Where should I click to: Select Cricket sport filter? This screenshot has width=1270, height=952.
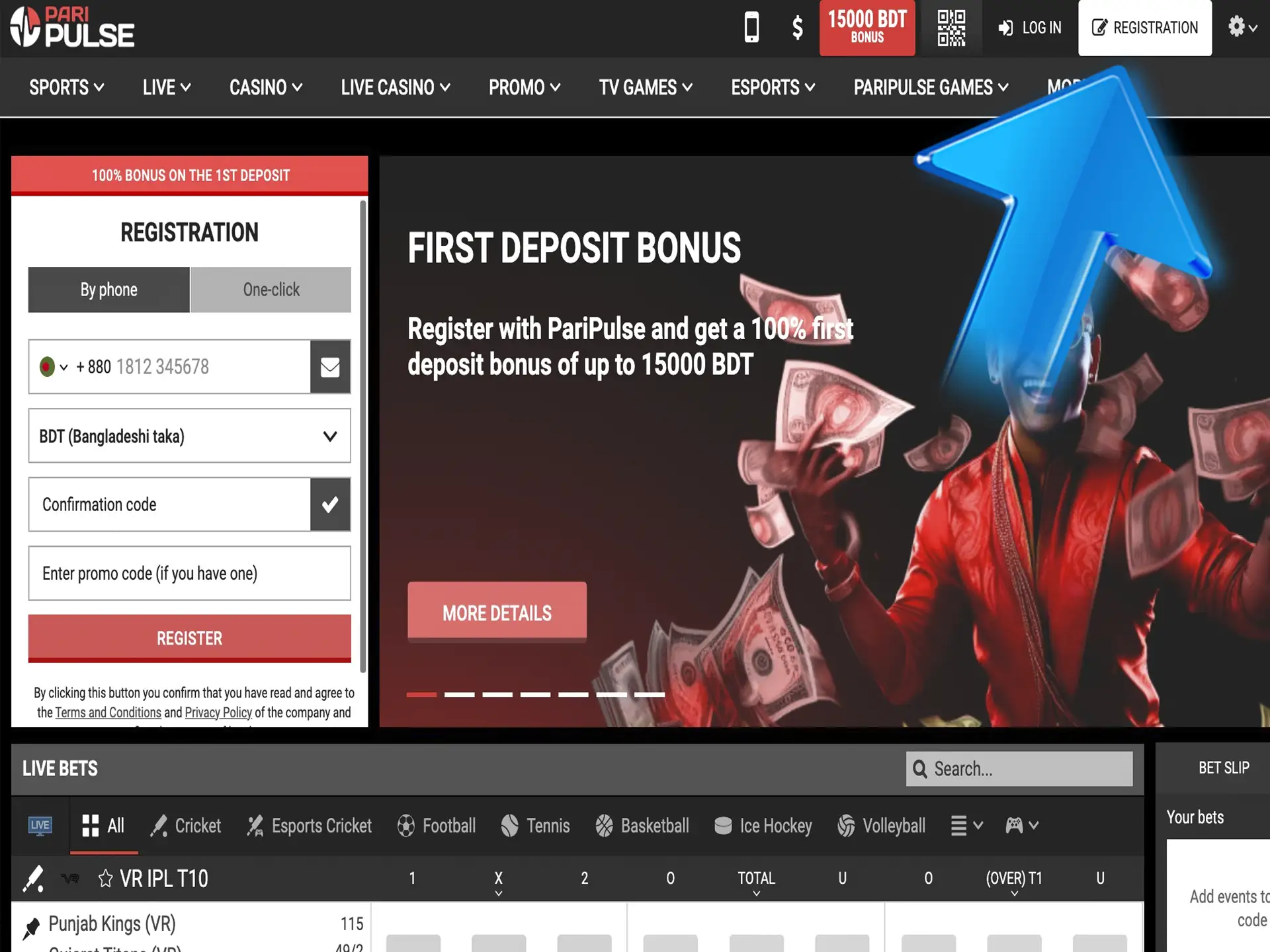pos(186,826)
